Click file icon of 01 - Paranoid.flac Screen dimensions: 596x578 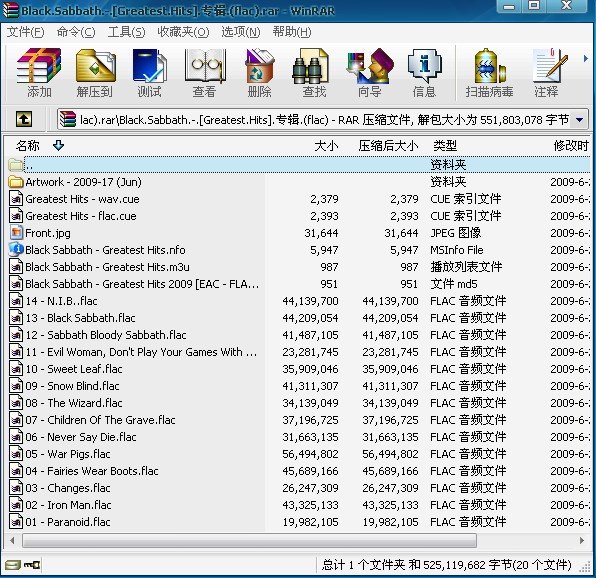tap(16, 521)
